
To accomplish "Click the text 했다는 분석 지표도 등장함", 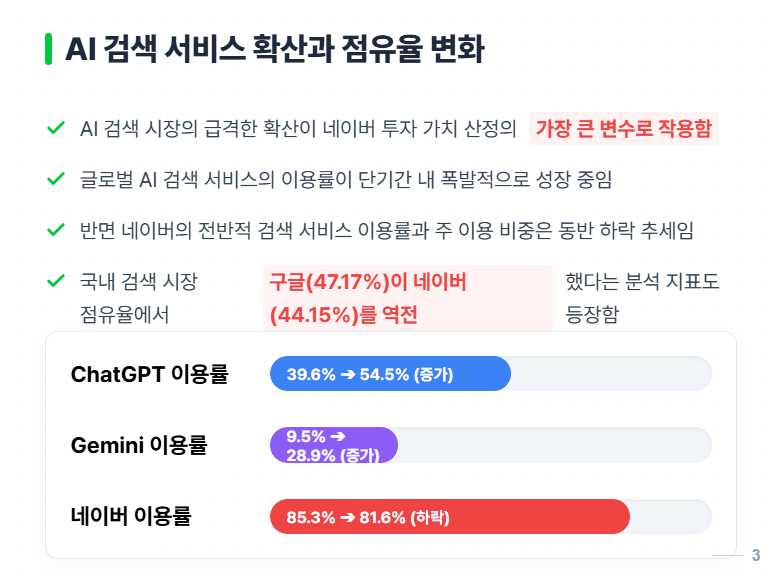I will (x=642, y=298).
